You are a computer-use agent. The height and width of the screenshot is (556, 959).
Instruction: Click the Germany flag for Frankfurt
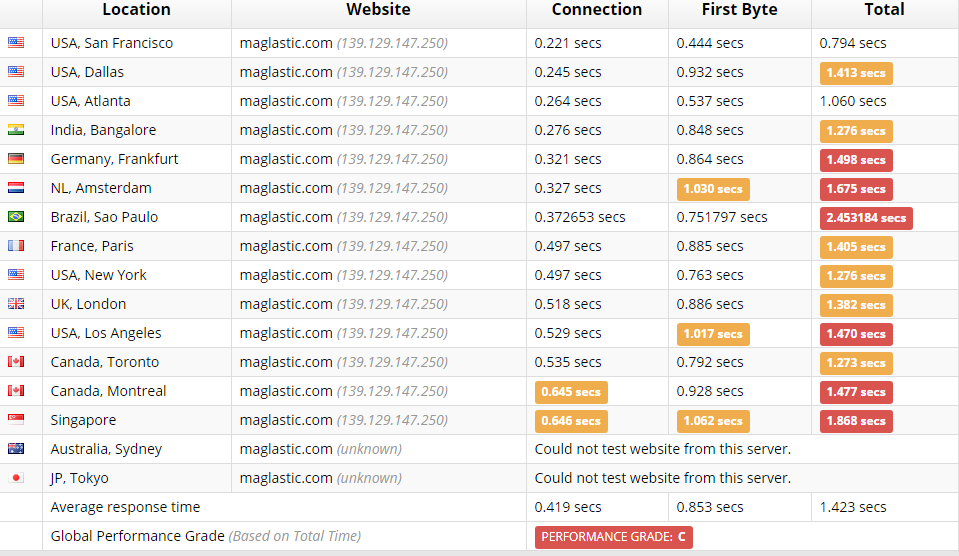coord(16,158)
